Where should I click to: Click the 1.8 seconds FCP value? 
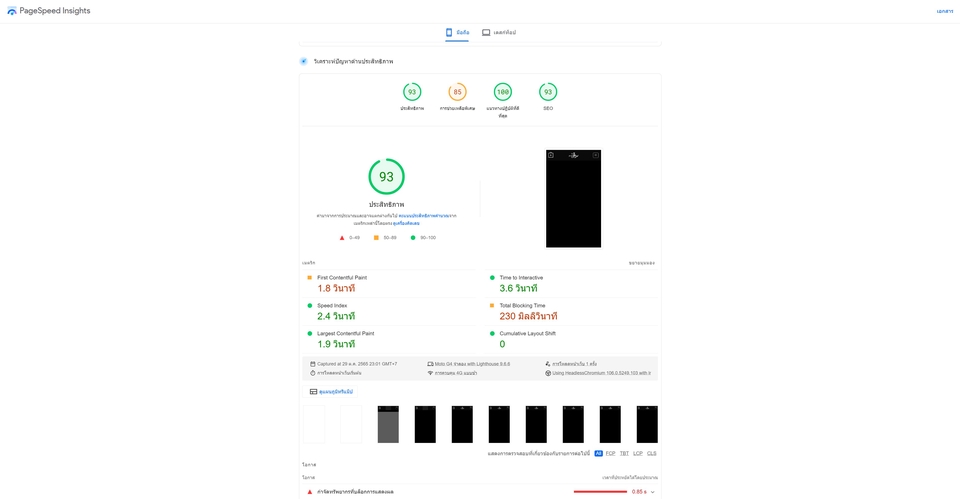click(x=336, y=288)
